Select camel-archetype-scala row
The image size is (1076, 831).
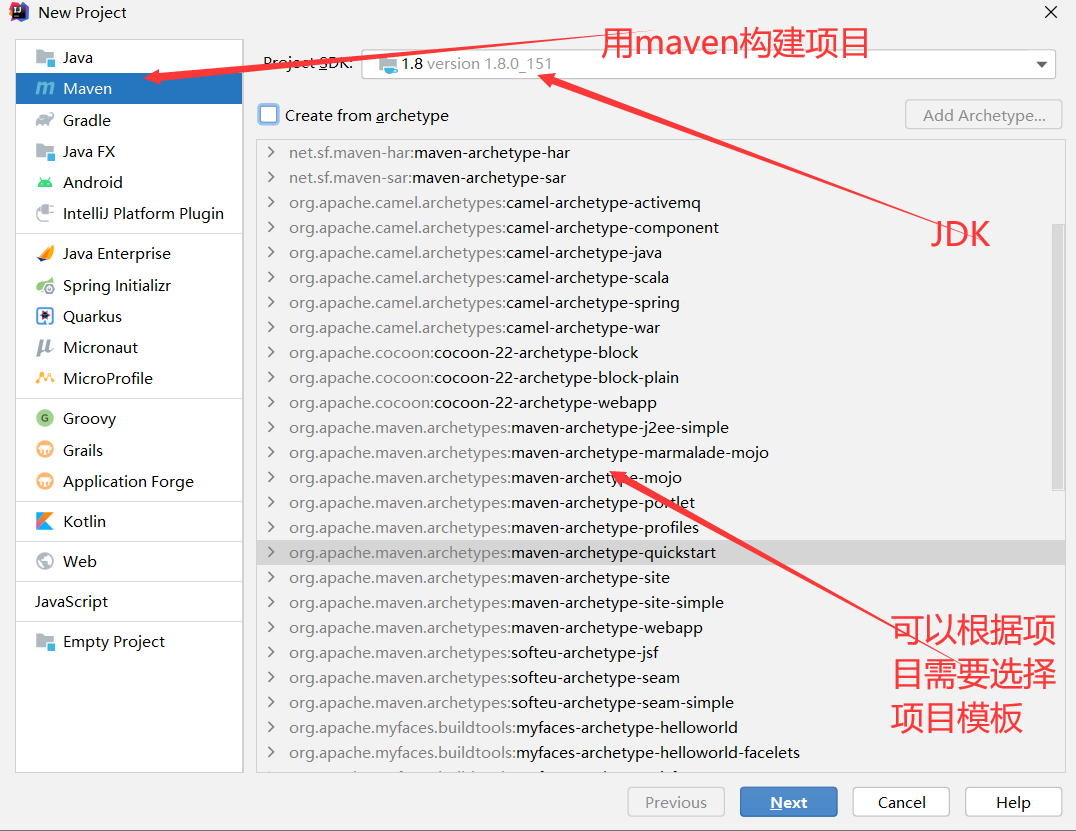coord(661,277)
